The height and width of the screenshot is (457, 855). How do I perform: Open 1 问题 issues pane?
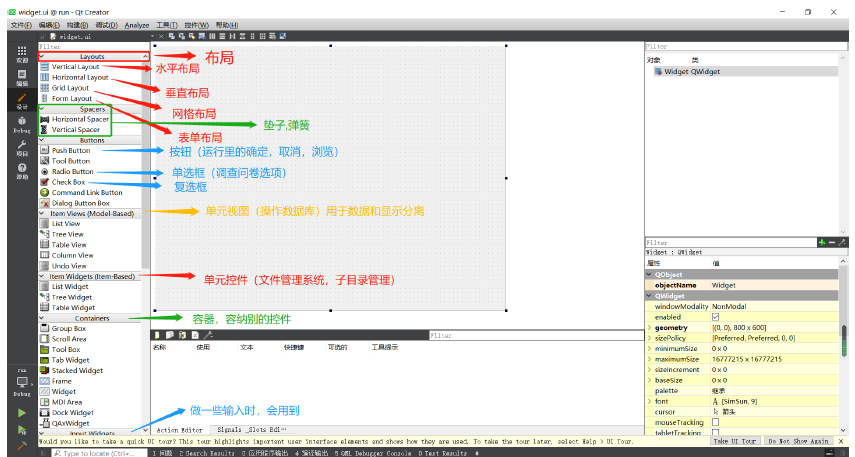pyautogui.click(x=162, y=453)
